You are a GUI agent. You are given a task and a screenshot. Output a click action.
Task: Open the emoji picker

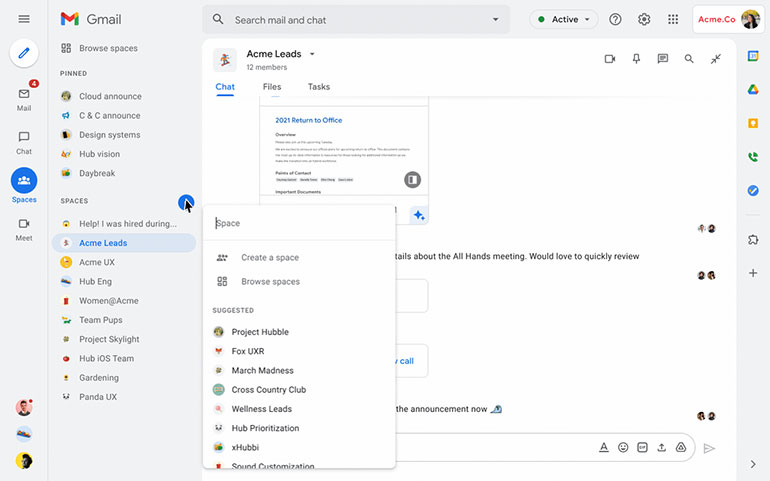(x=623, y=448)
